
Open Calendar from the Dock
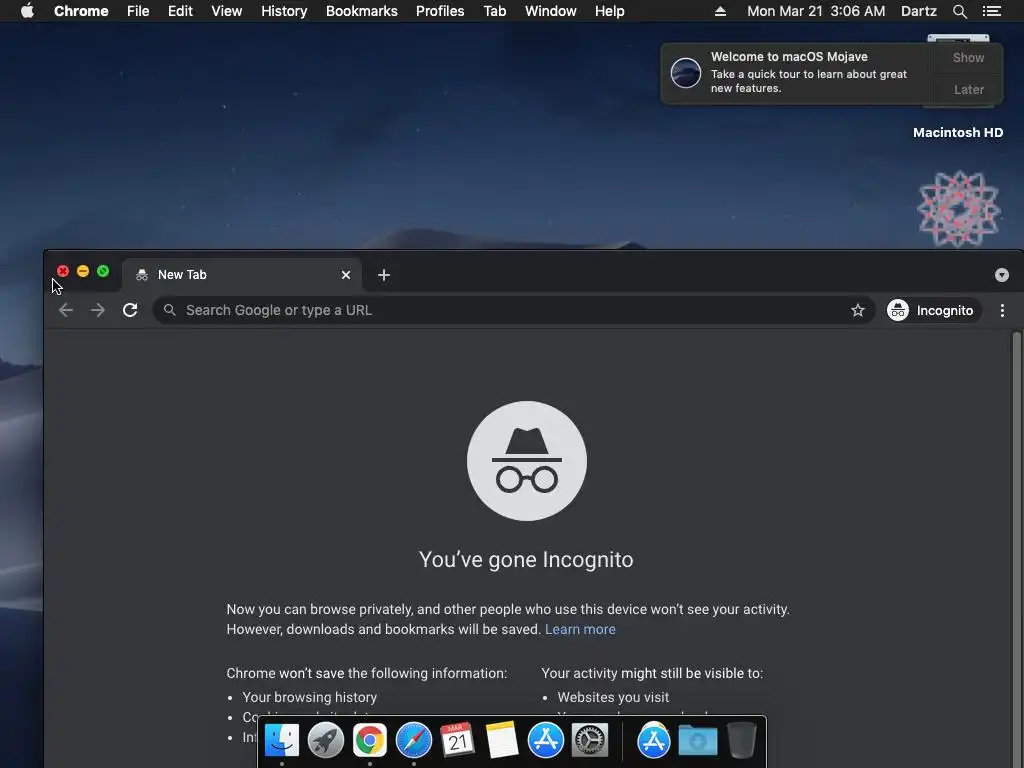coord(457,741)
